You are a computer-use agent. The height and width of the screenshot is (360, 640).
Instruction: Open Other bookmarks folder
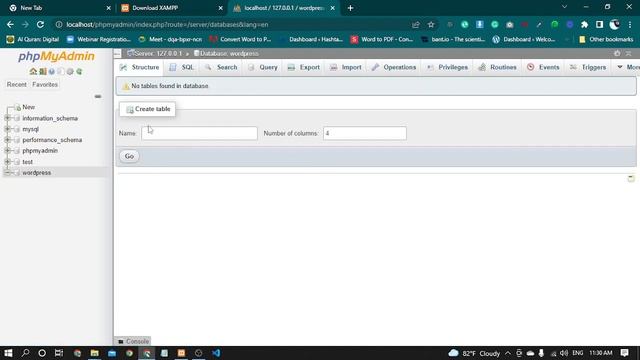(x=606, y=39)
